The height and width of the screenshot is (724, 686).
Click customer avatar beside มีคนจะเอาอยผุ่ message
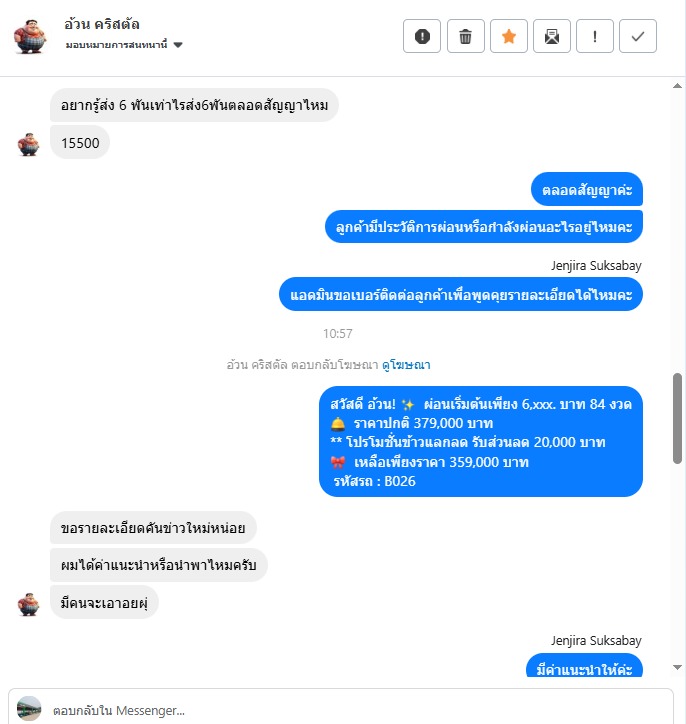tap(29, 604)
